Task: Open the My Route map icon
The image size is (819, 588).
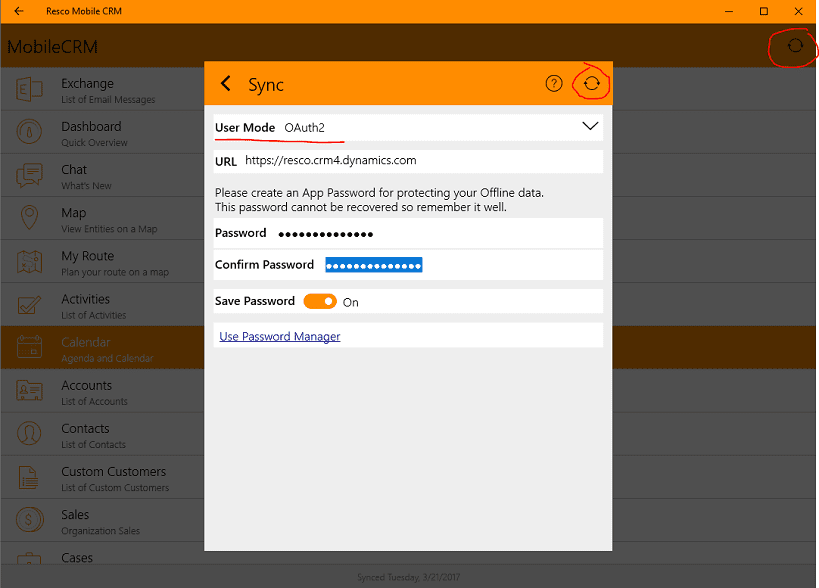Action: [29, 262]
